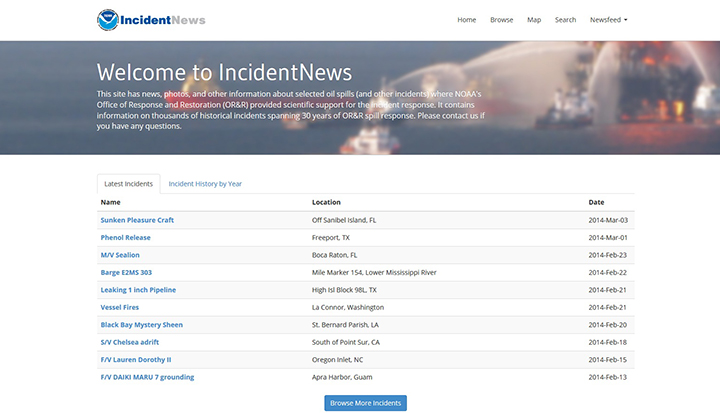Switch to Incident History by Year tab

pos(205,184)
